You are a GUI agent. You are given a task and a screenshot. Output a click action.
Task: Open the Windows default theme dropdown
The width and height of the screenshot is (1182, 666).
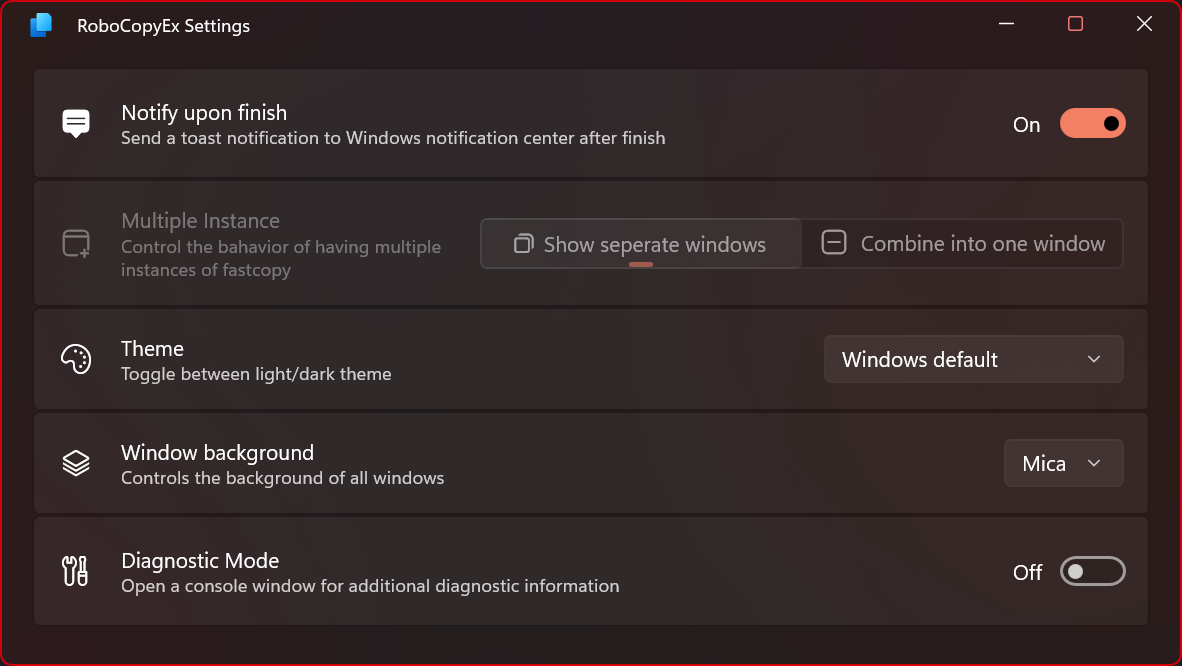pos(973,359)
